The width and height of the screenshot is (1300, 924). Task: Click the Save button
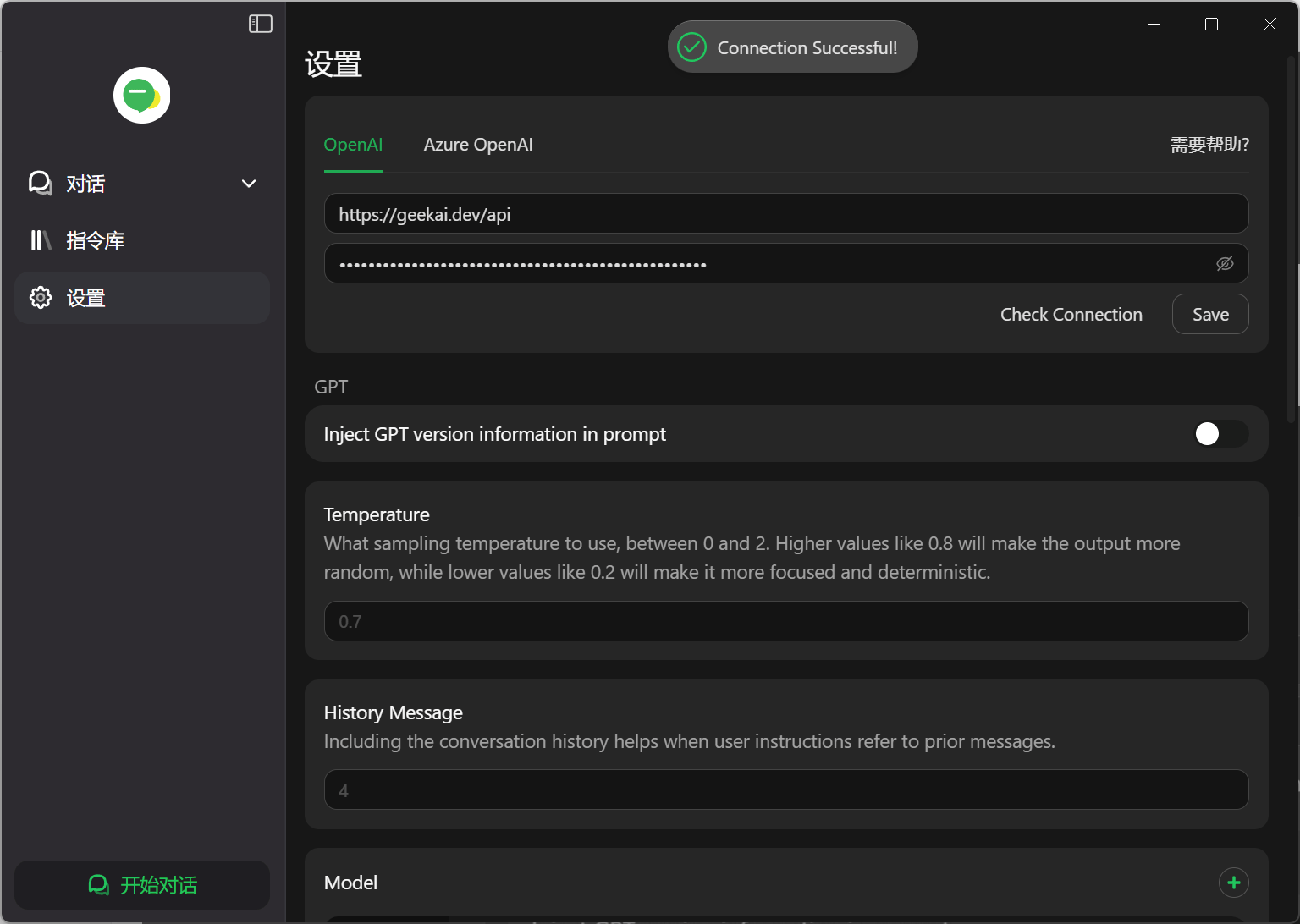click(1210, 314)
